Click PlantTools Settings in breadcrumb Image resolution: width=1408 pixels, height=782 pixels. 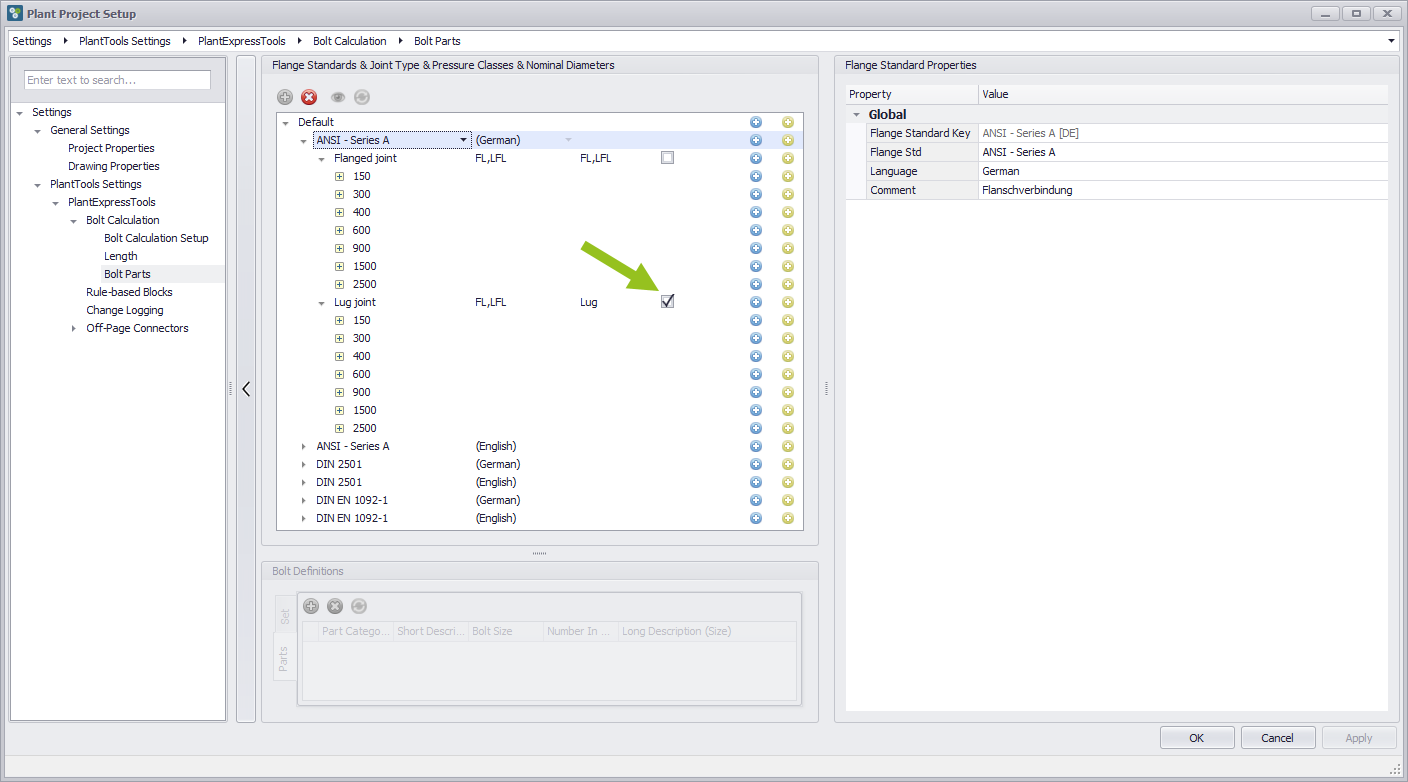125,41
